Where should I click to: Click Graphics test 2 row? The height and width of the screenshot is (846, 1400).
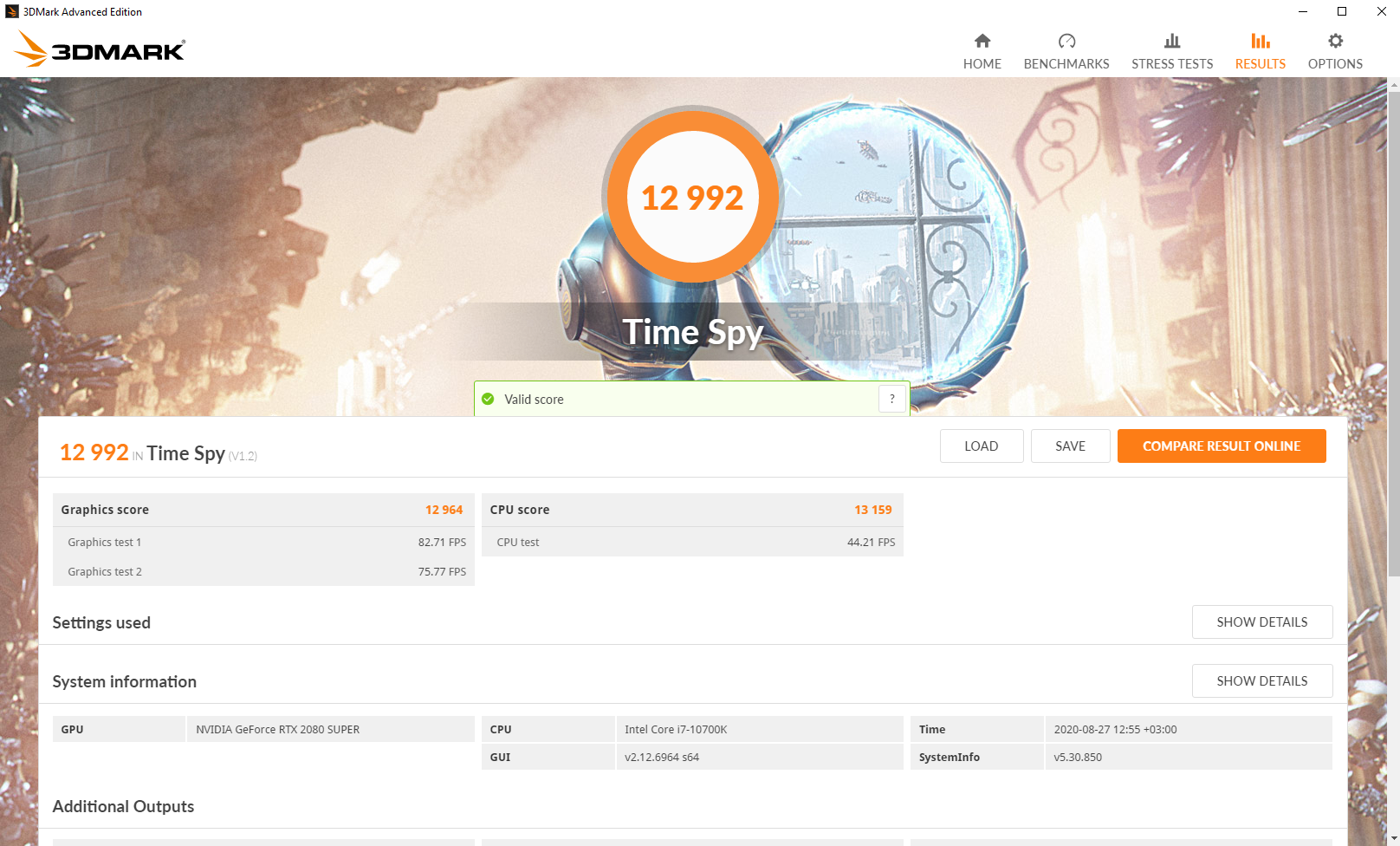point(263,571)
